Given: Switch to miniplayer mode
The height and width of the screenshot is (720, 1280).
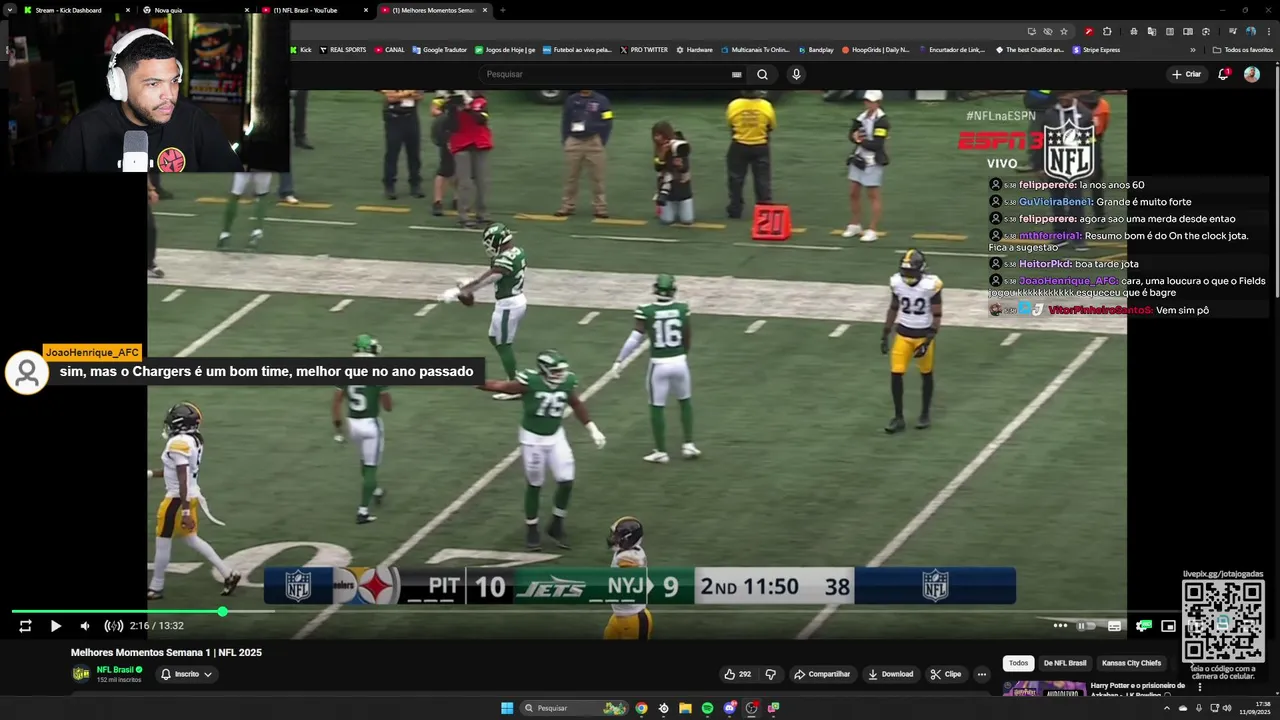Looking at the screenshot, I should coord(1168,626).
